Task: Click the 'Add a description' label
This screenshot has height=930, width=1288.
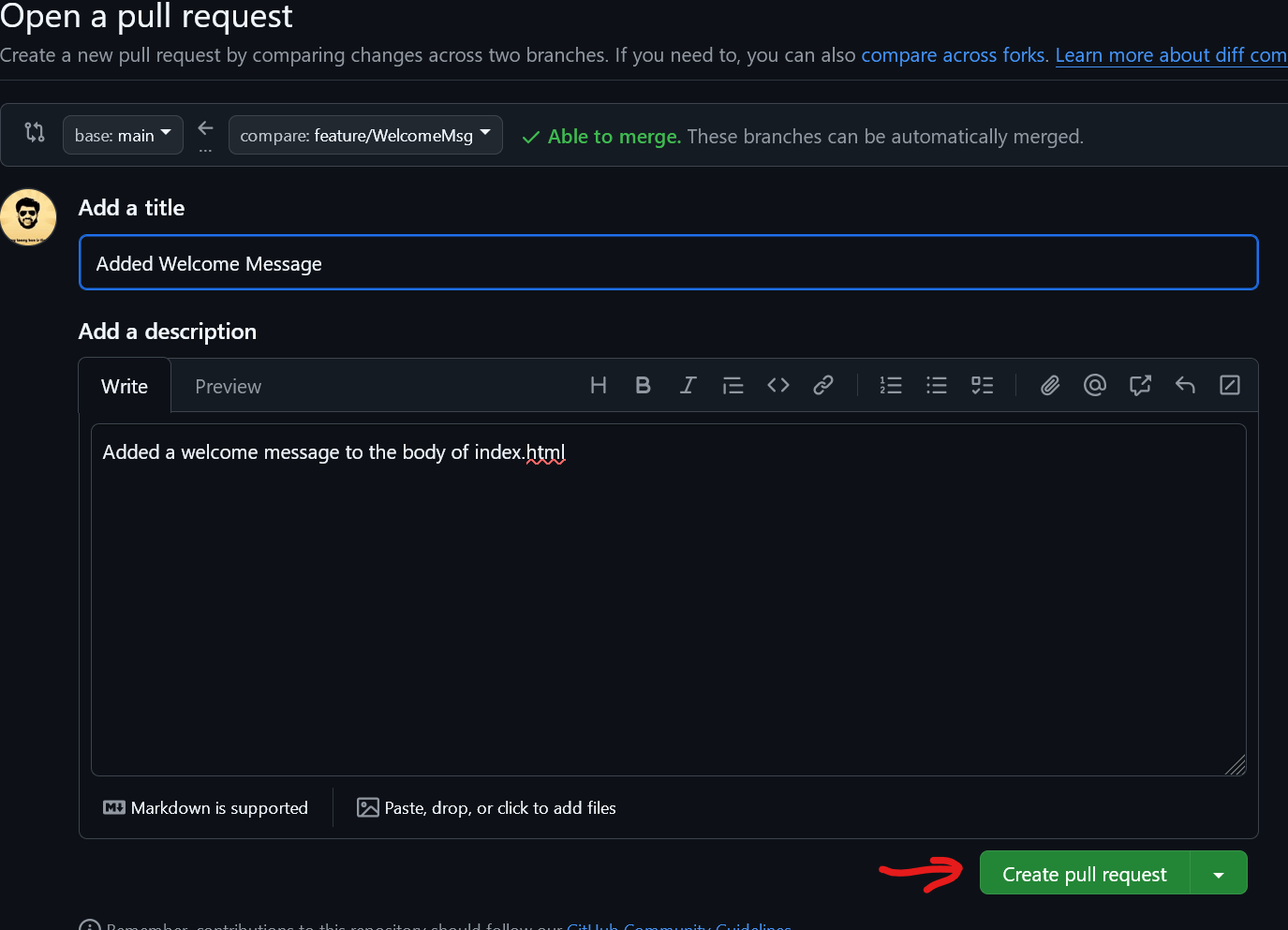Action: 168,332
